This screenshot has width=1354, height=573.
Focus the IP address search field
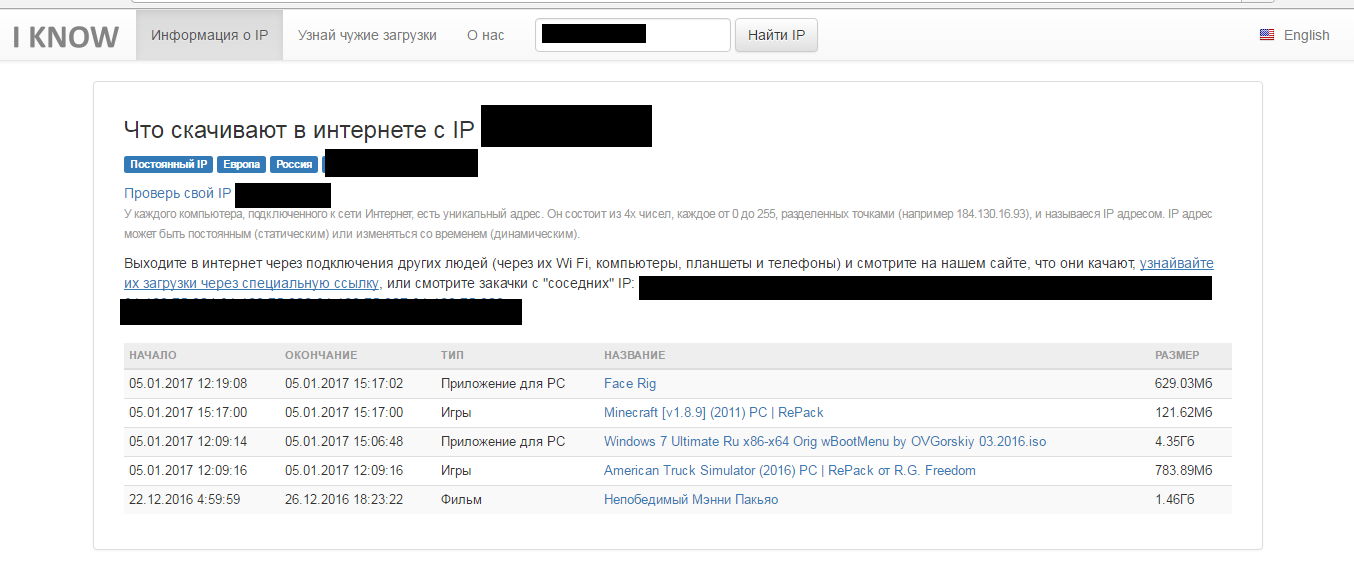click(x=632, y=35)
